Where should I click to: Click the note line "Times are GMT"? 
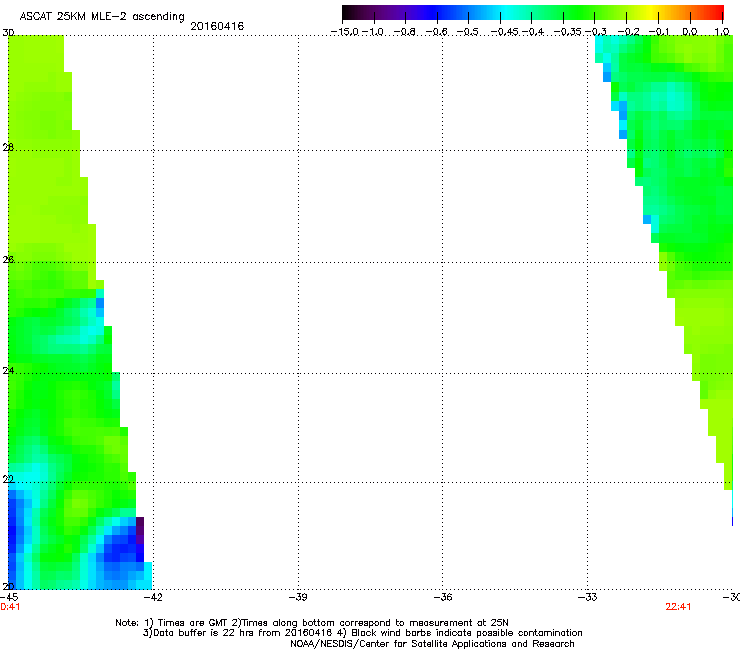[191, 623]
